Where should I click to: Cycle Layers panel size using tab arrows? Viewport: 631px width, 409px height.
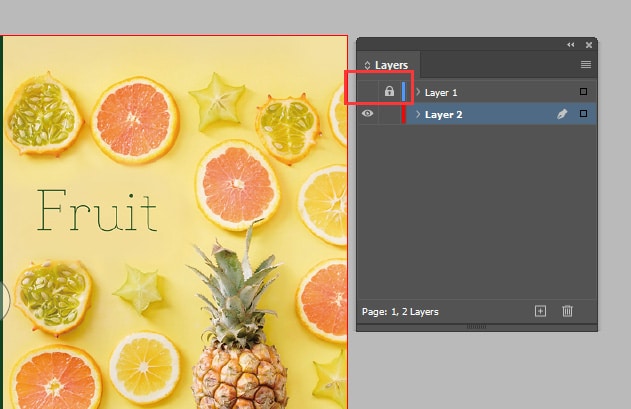click(367, 65)
